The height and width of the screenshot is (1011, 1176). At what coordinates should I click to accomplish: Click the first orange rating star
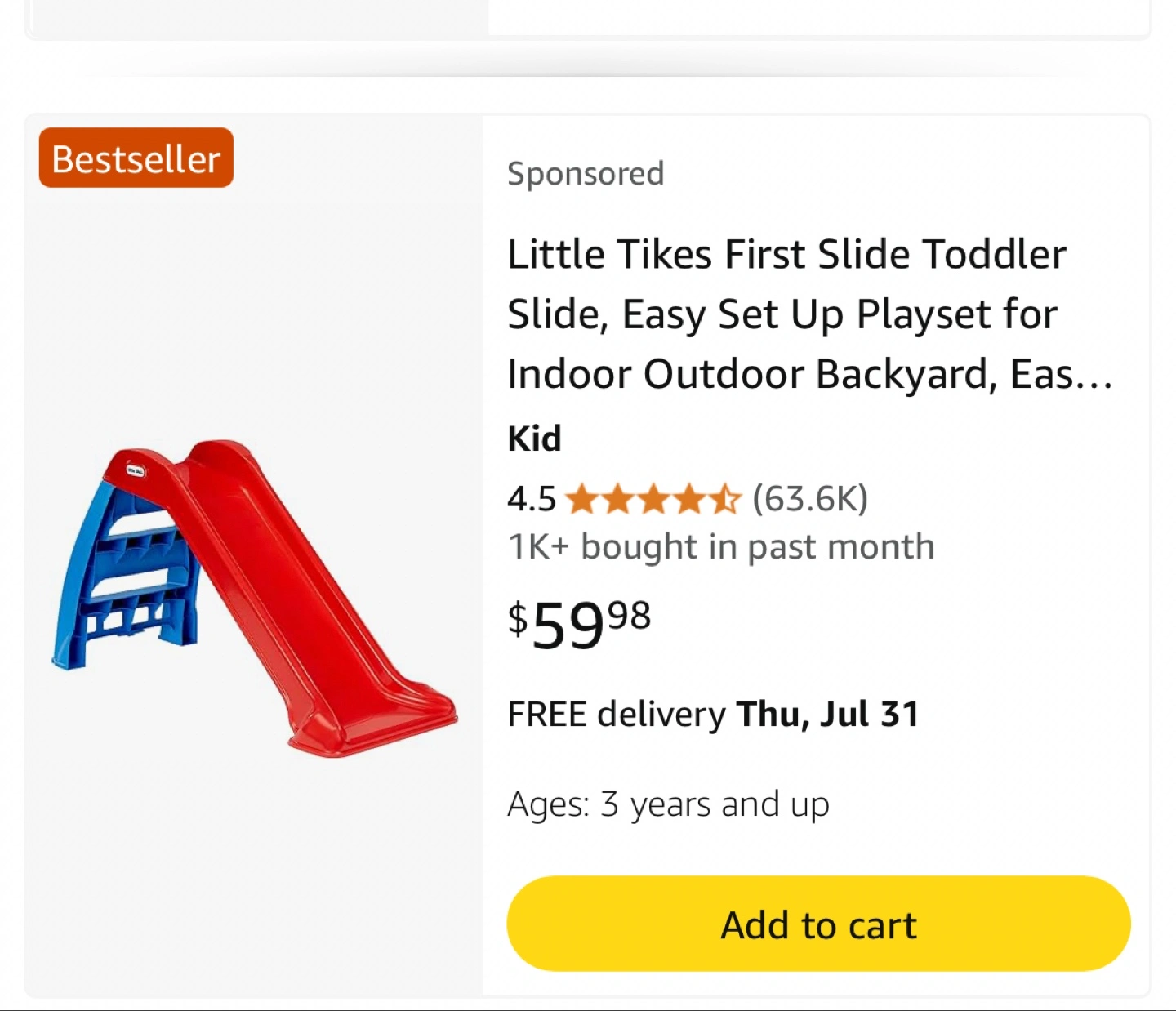coord(581,499)
